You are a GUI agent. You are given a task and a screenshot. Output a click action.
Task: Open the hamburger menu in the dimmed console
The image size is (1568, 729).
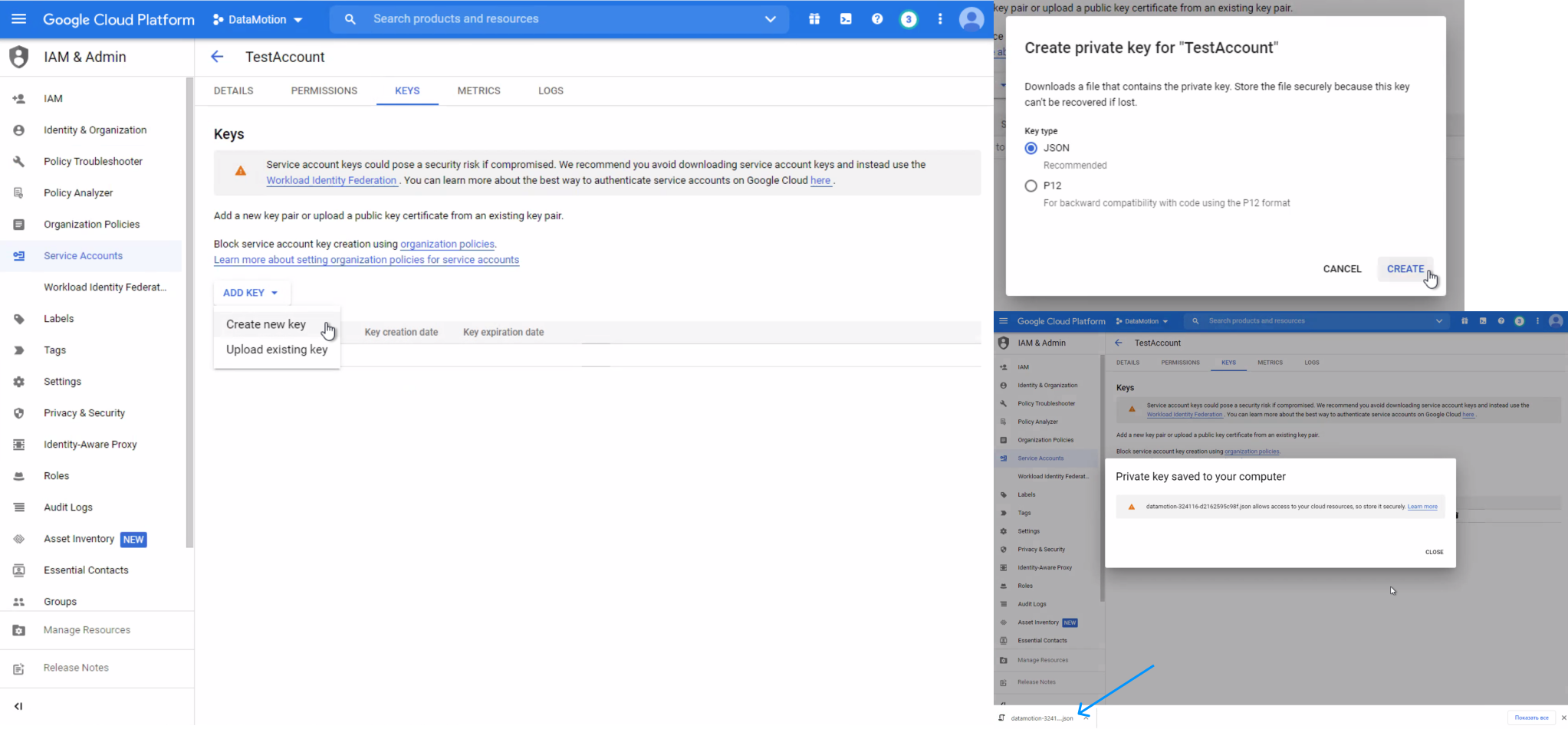1003,321
